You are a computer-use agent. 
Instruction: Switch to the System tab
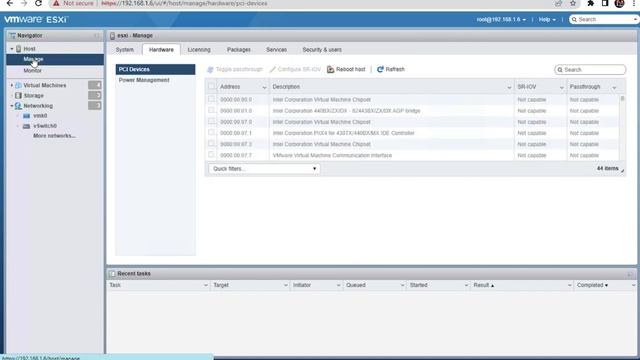click(124, 49)
